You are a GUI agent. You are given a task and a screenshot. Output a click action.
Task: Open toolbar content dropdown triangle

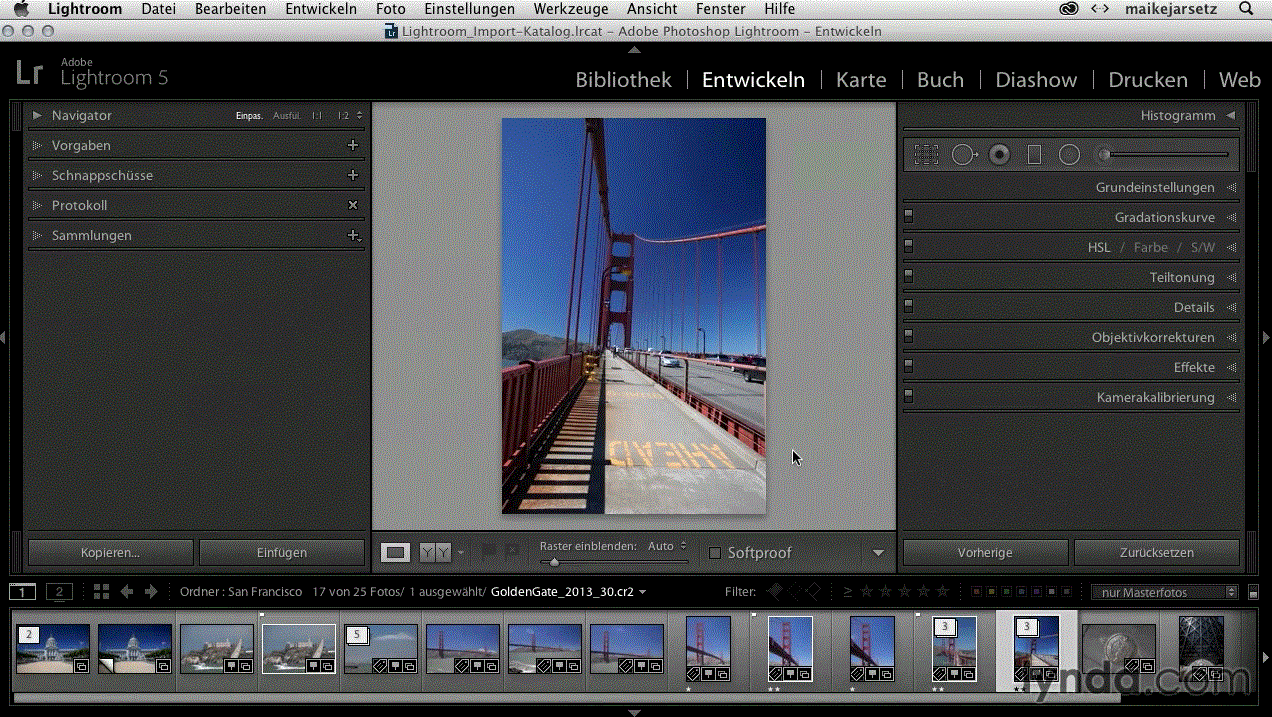pos(878,553)
